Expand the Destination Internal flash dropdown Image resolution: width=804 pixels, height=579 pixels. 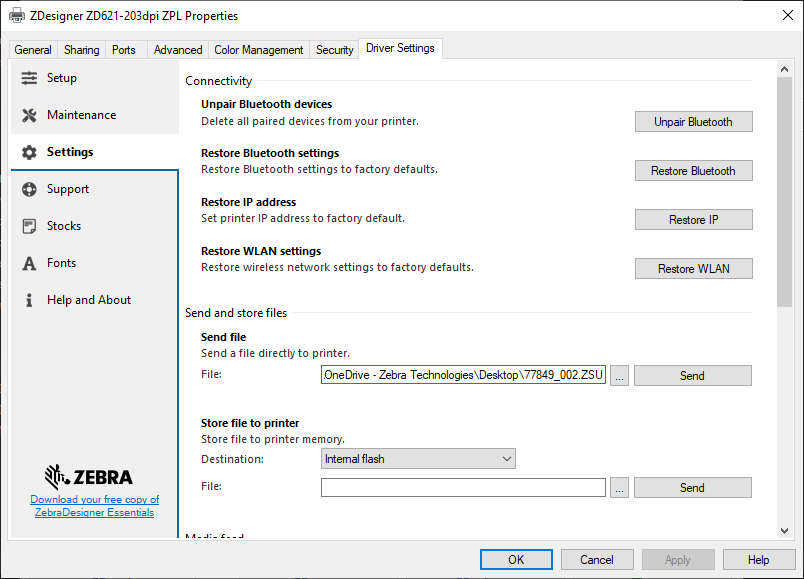(417, 459)
